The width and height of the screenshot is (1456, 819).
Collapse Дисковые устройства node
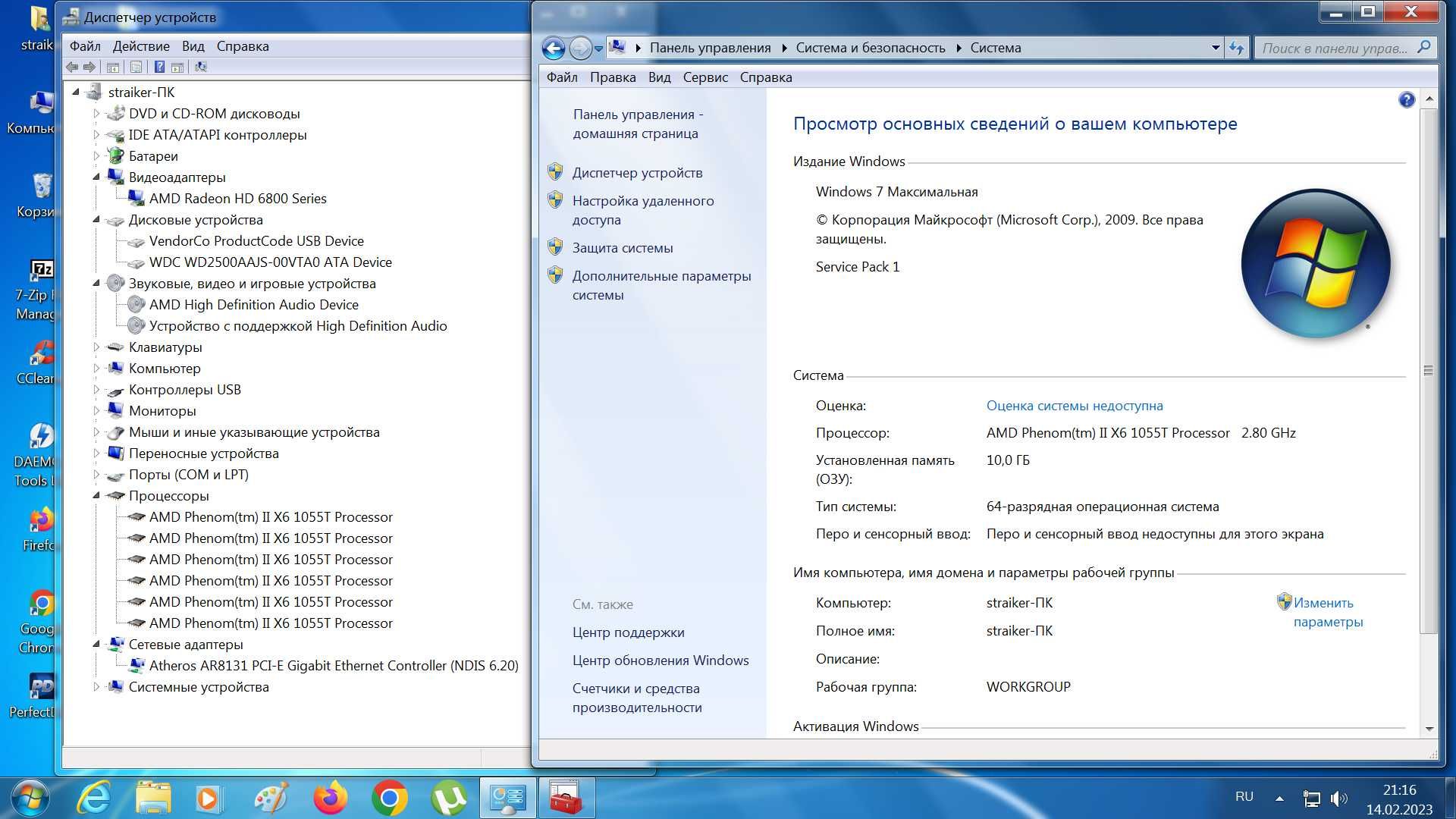[x=96, y=220]
